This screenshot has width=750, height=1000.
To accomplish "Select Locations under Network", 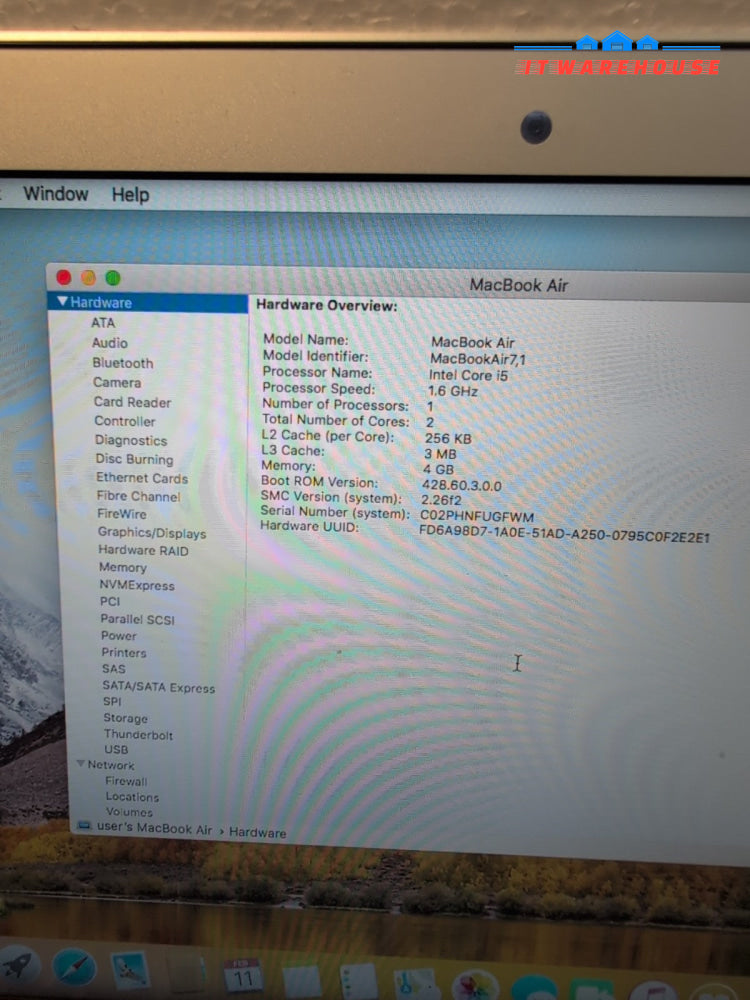I will pos(132,797).
